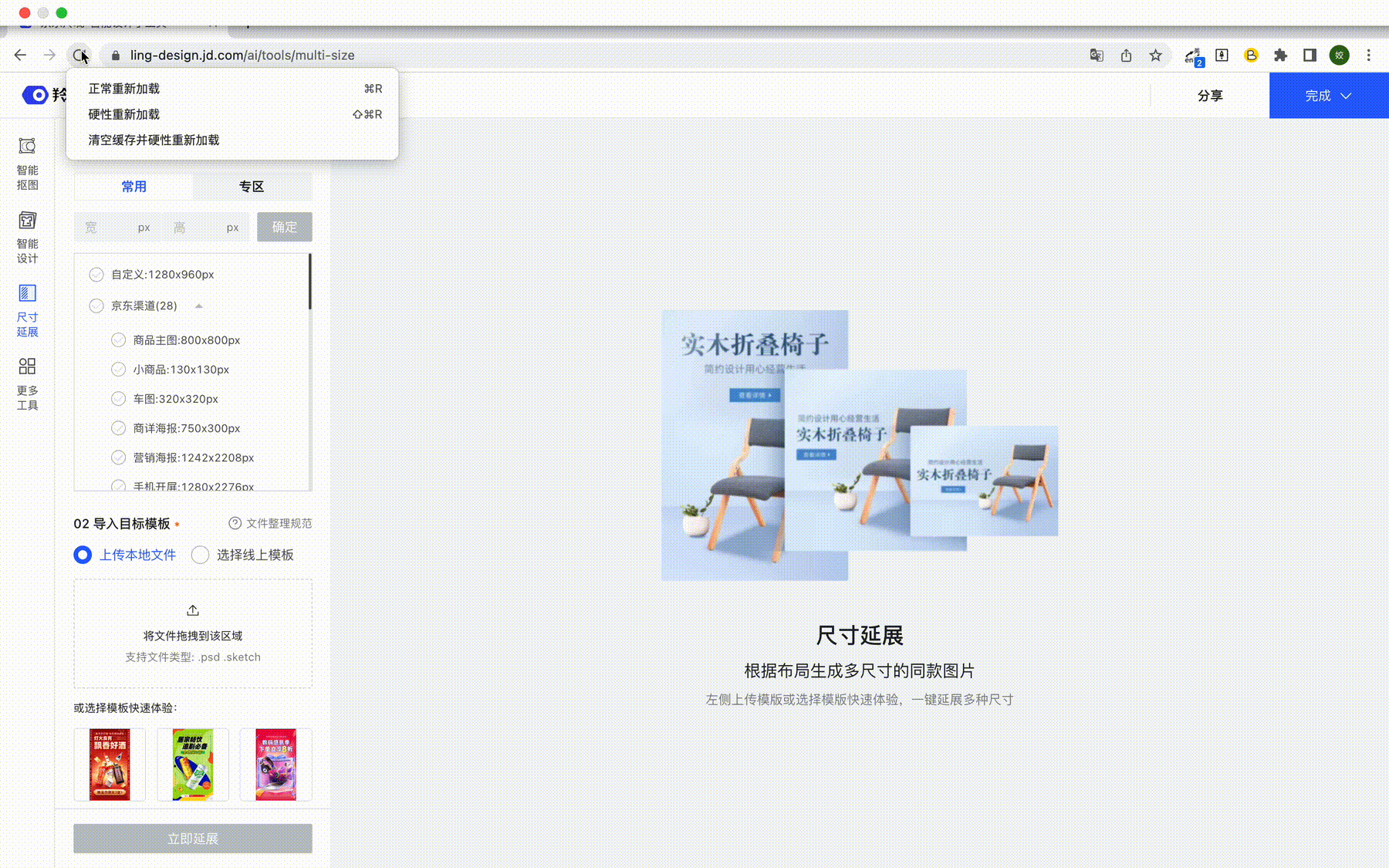The width and height of the screenshot is (1389, 868).
Task: Click the 文件整理规范 help icon
Action: click(235, 523)
